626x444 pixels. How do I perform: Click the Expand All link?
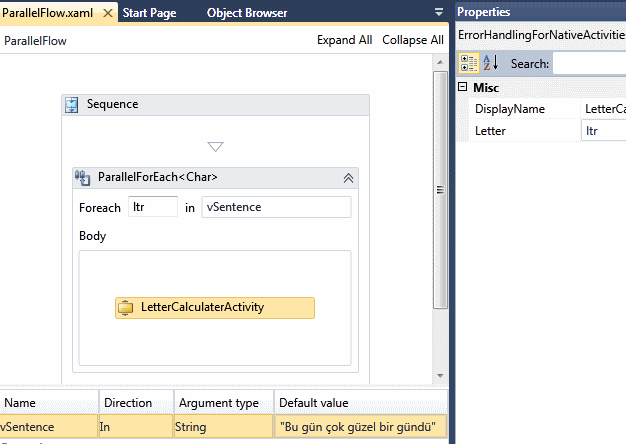coord(344,40)
